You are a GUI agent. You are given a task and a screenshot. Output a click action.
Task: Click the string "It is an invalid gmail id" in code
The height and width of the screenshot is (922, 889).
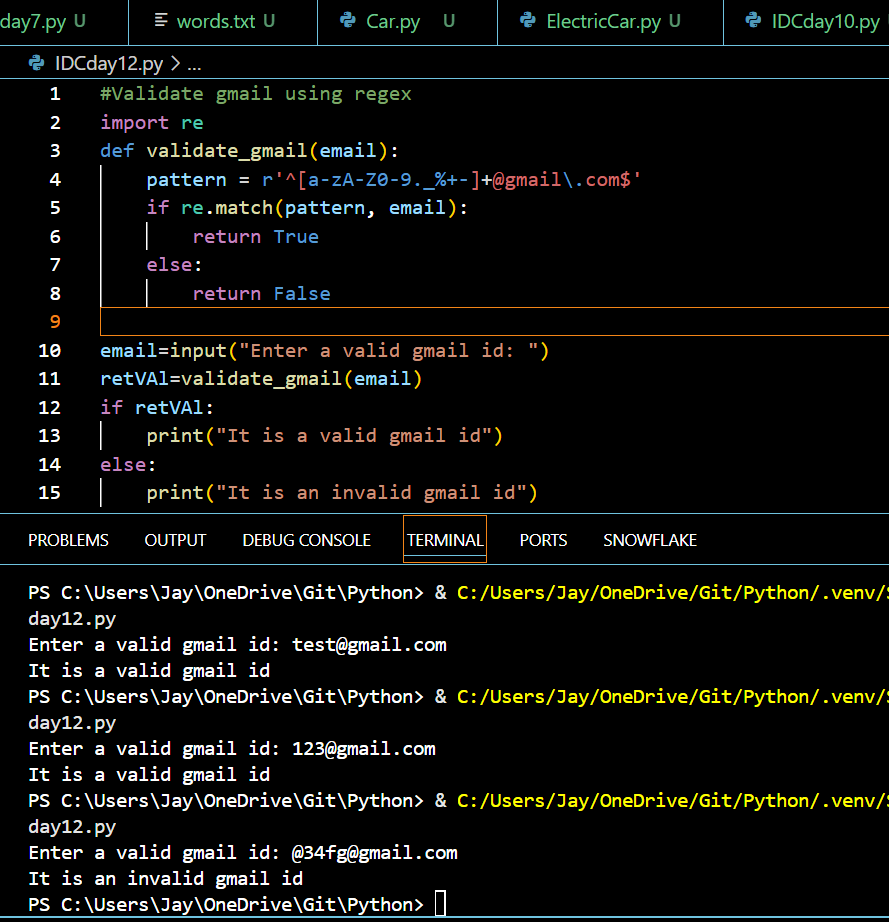click(x=372, y=493)
